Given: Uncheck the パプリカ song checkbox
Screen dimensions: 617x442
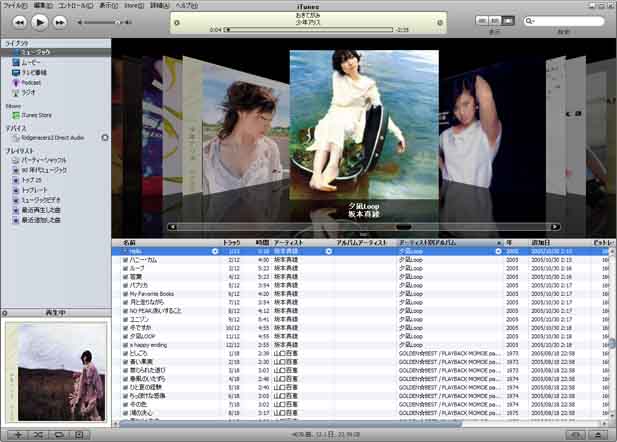Looking at the screenshot, I should 126,285.
